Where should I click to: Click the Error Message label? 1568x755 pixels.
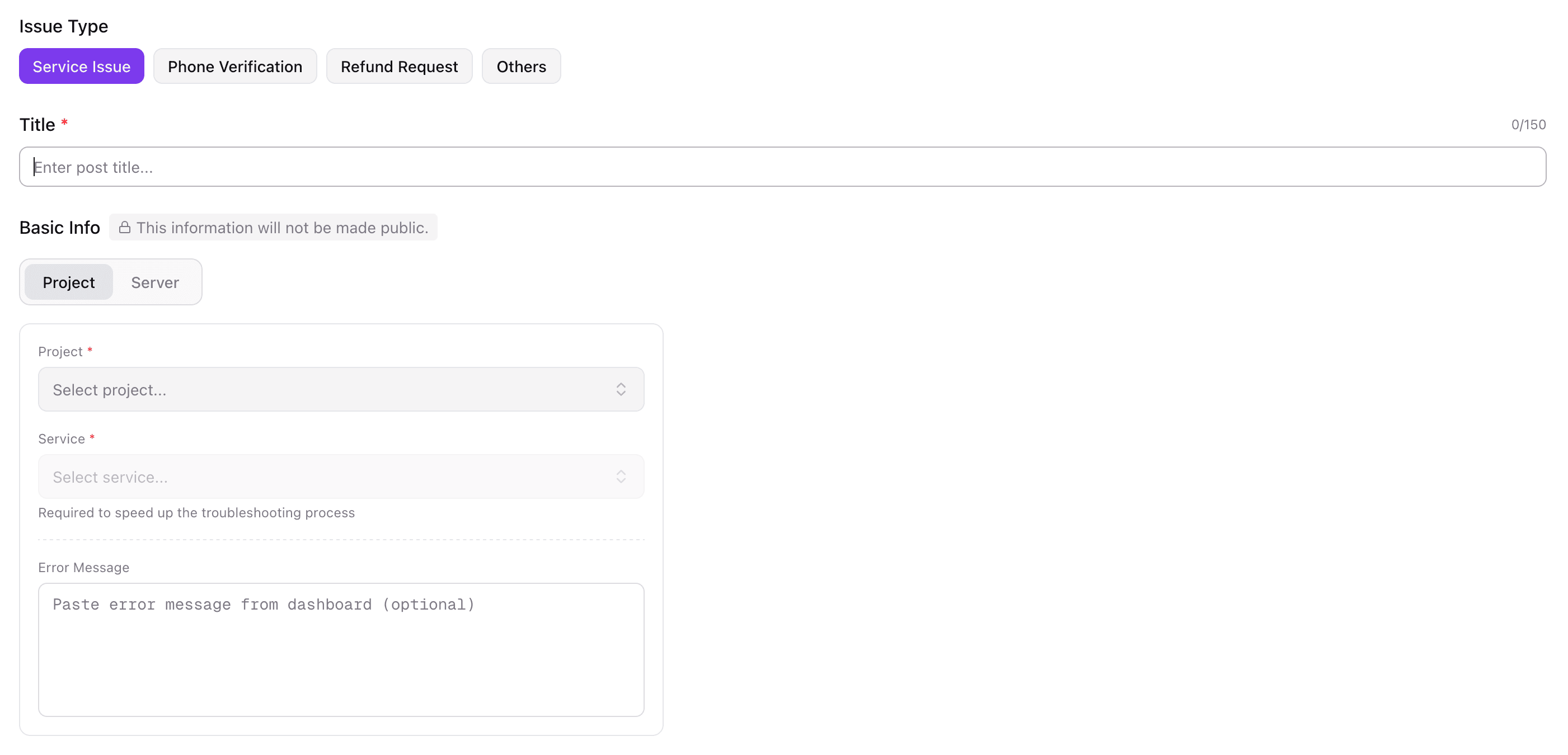click(83, 567)
